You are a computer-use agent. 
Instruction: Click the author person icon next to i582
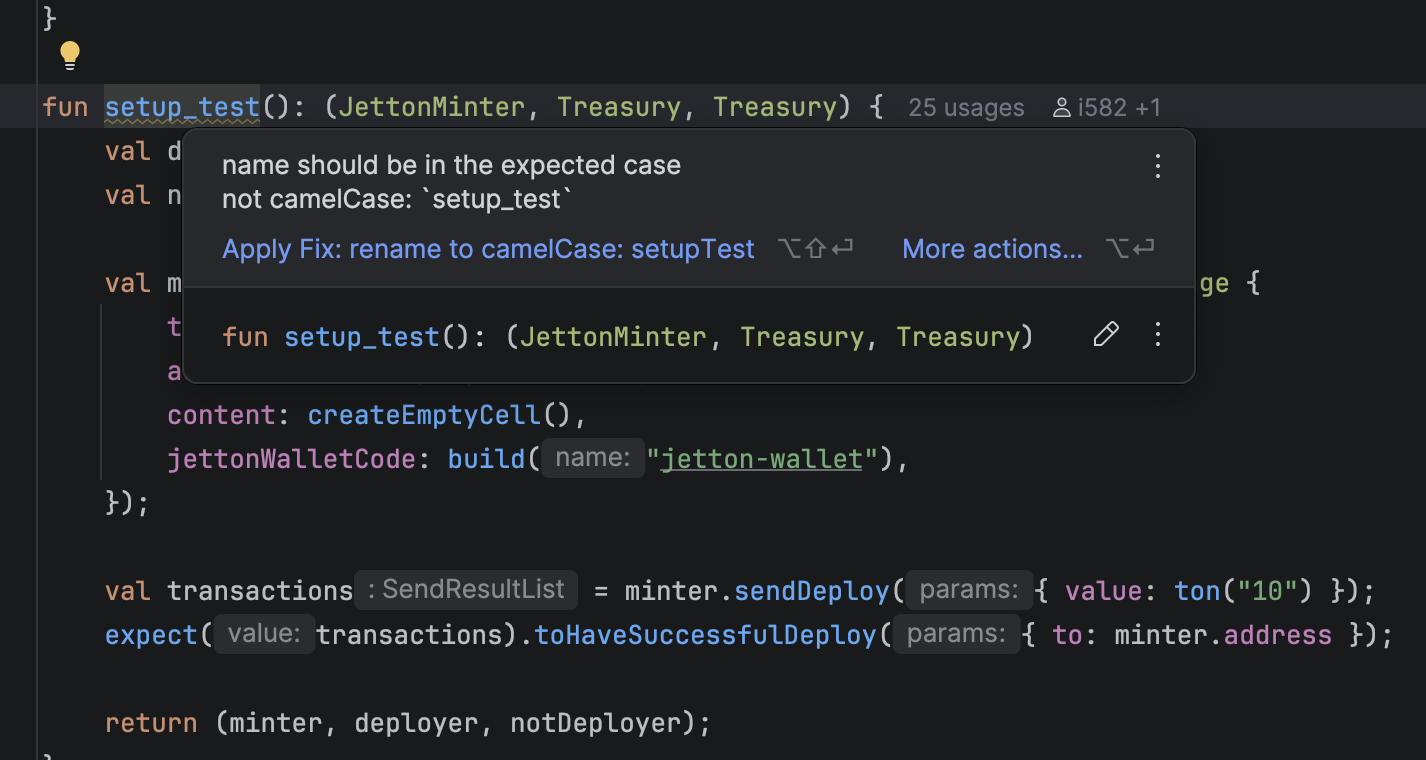coord(1062,108)
